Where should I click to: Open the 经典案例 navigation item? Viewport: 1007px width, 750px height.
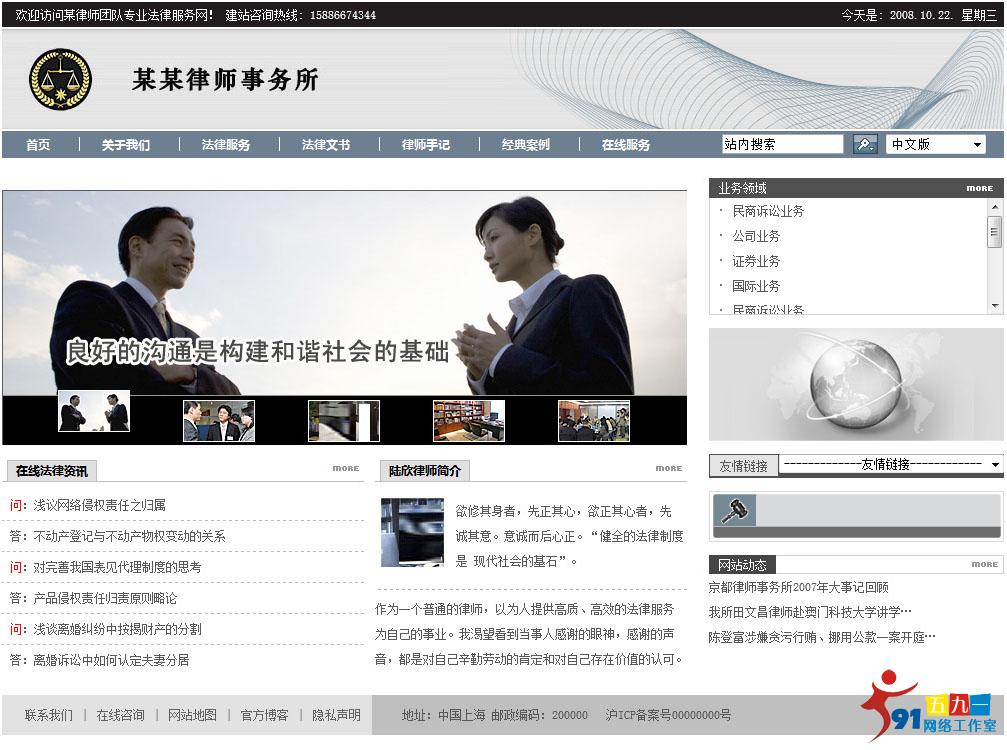[526, 145]
